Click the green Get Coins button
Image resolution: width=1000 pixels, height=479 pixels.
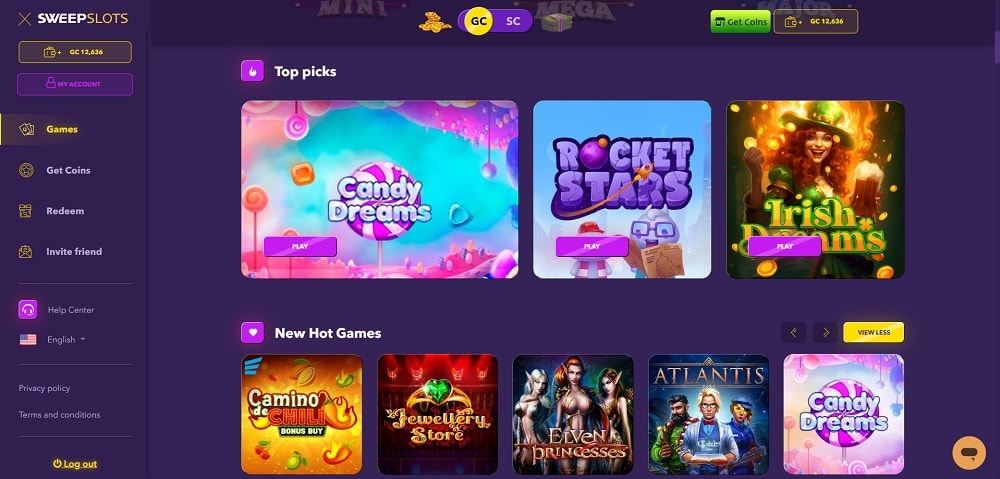tap(740, 22)
